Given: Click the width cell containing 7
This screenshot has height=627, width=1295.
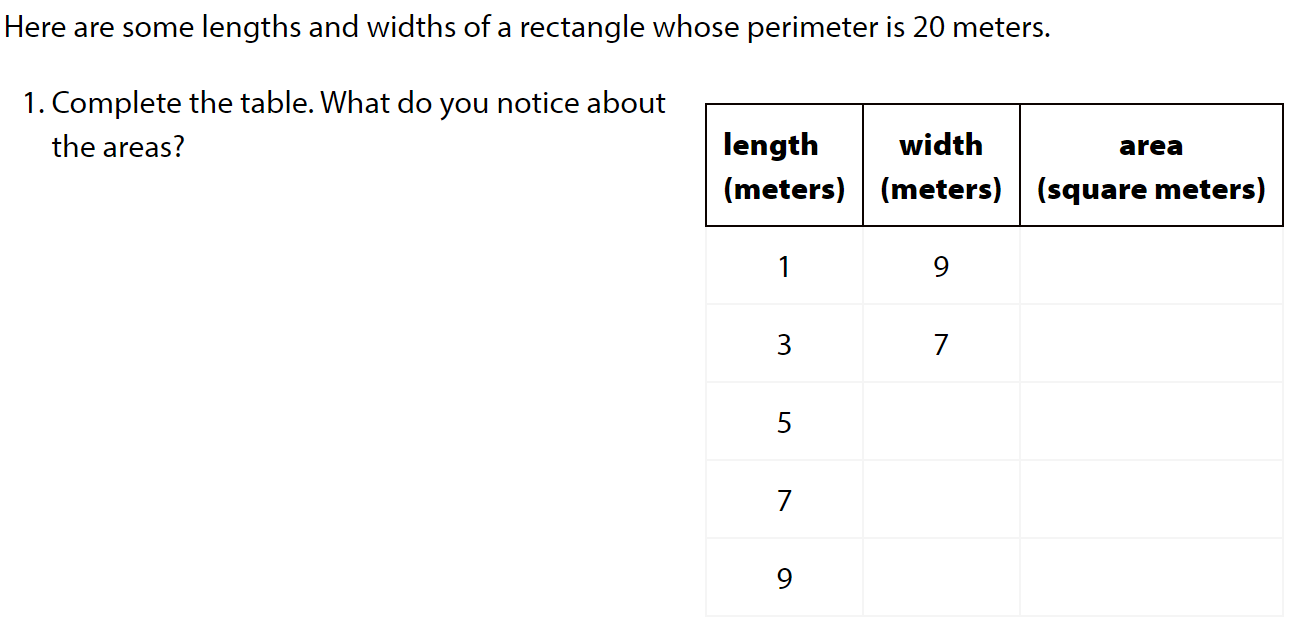Looking at the screenshot, I should [x=941, y=344].
